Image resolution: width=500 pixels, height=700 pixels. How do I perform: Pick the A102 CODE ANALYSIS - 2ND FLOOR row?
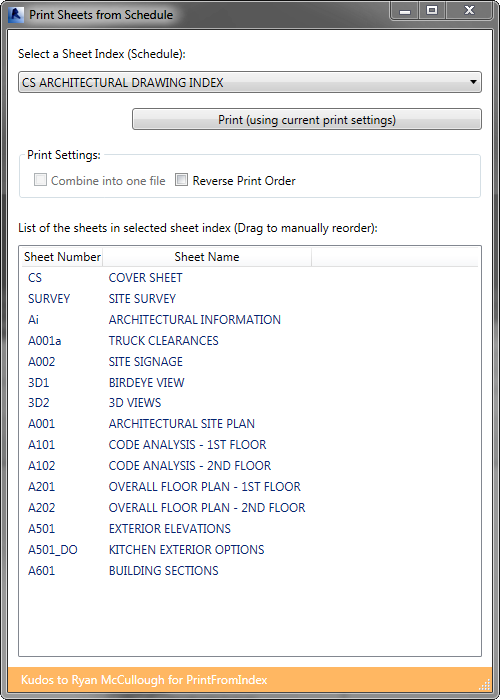click(x=250, y=466)
